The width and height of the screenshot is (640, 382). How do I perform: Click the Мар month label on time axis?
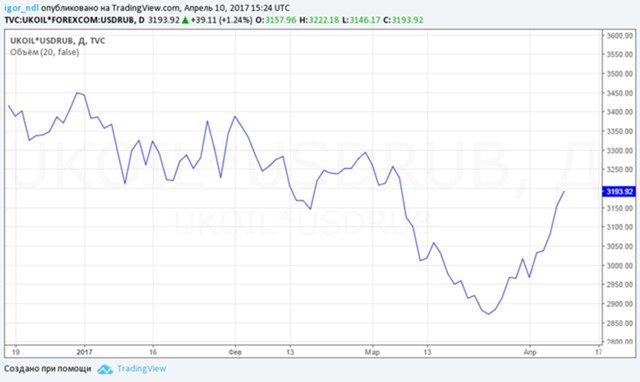372,352
